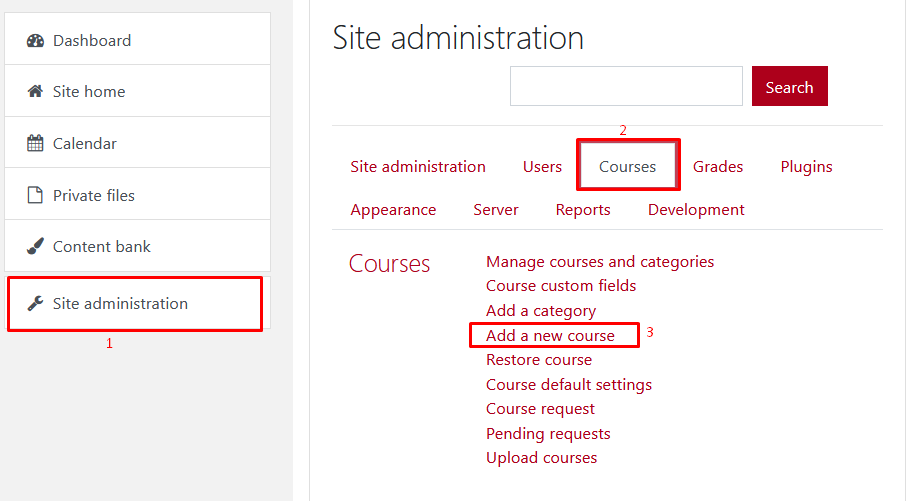Screen dimensions: 914x501
Task: Open the Server tab
Action: point(496,210)
